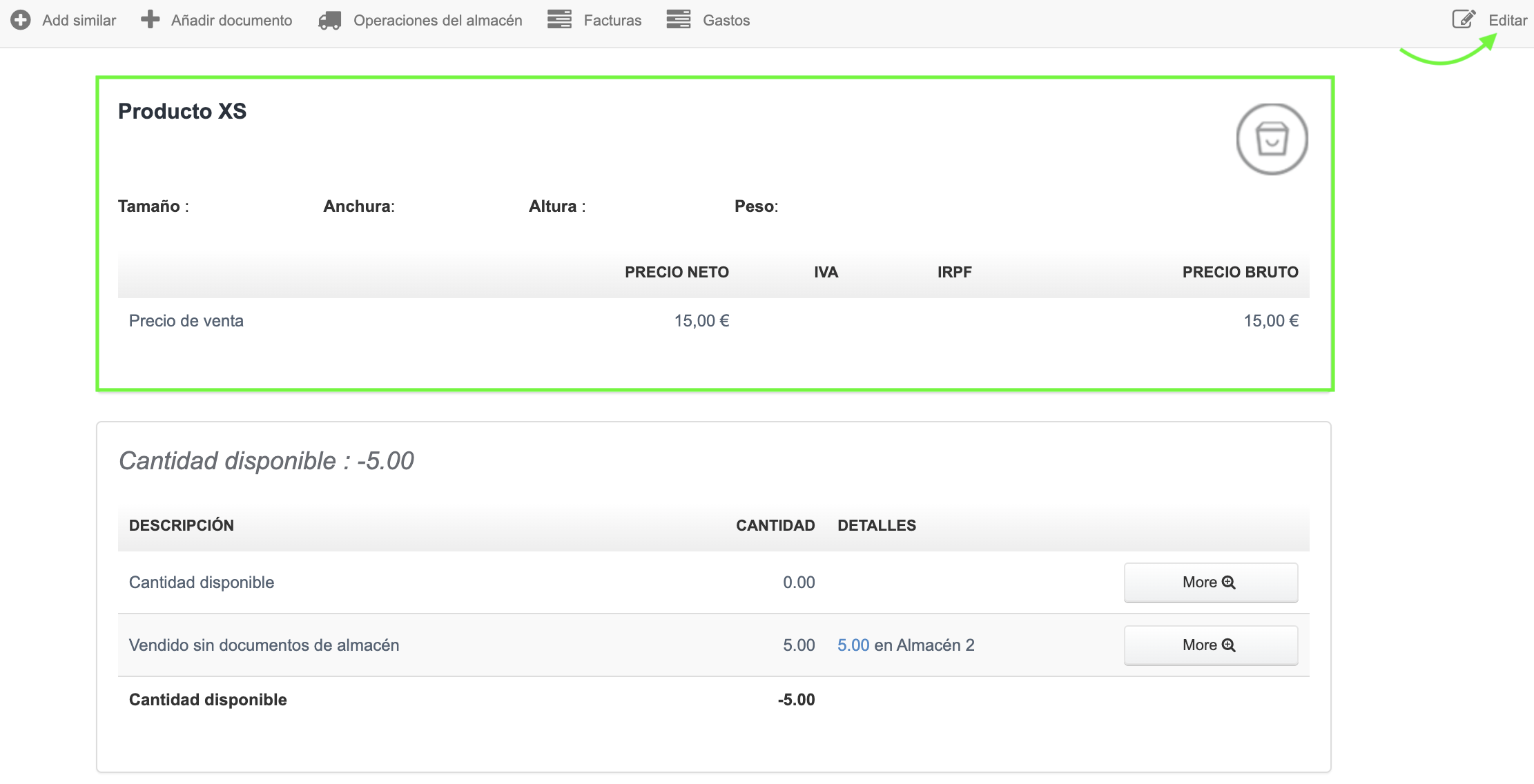Click the round product bag image

point(1272,139)
